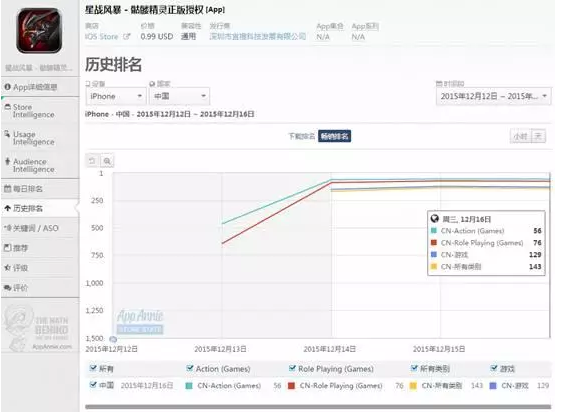Expand the date range dropdown

(x=493, y=96)
